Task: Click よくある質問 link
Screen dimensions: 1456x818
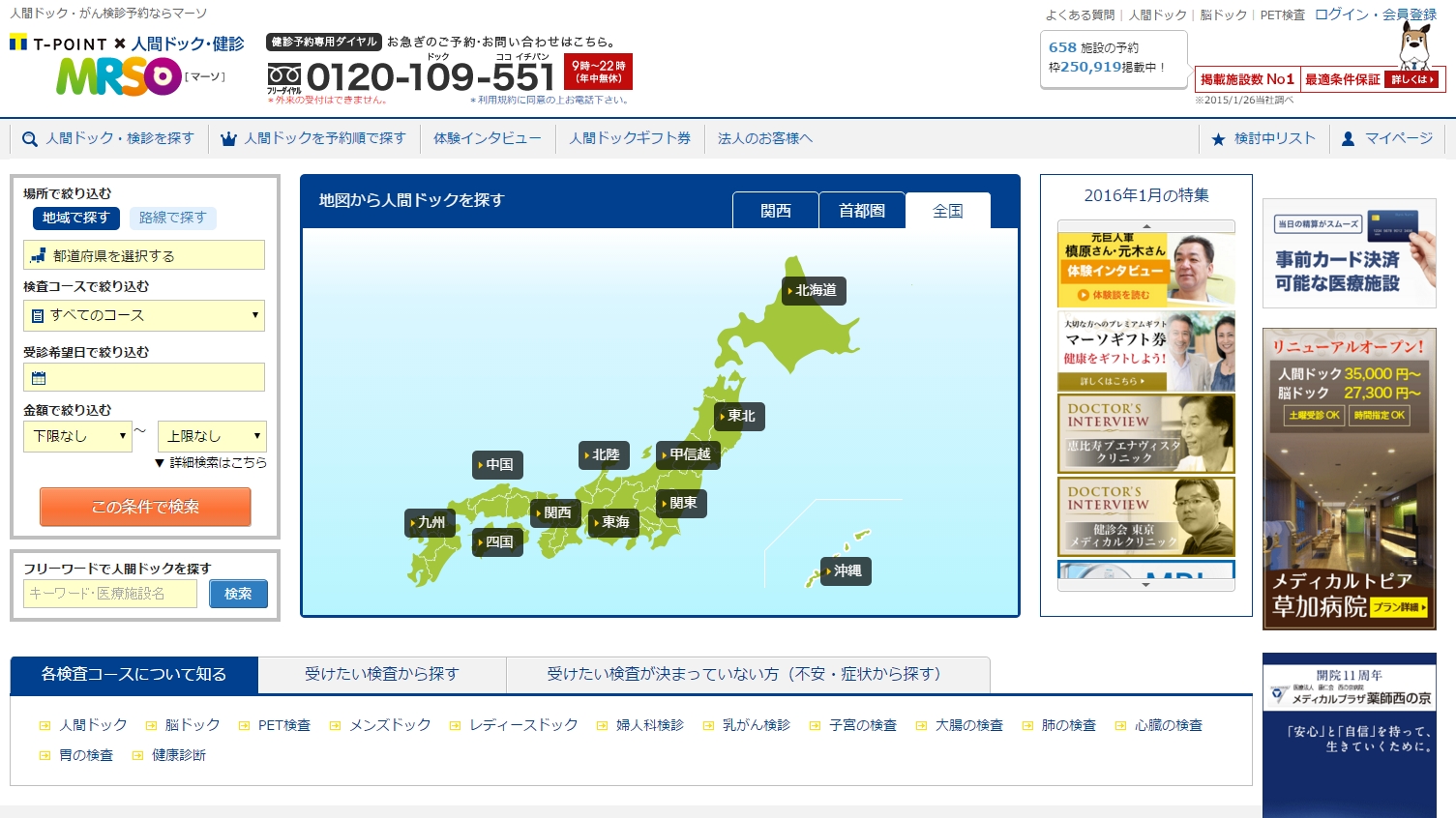Action: pyautogui.click(x=1080, y=15)
